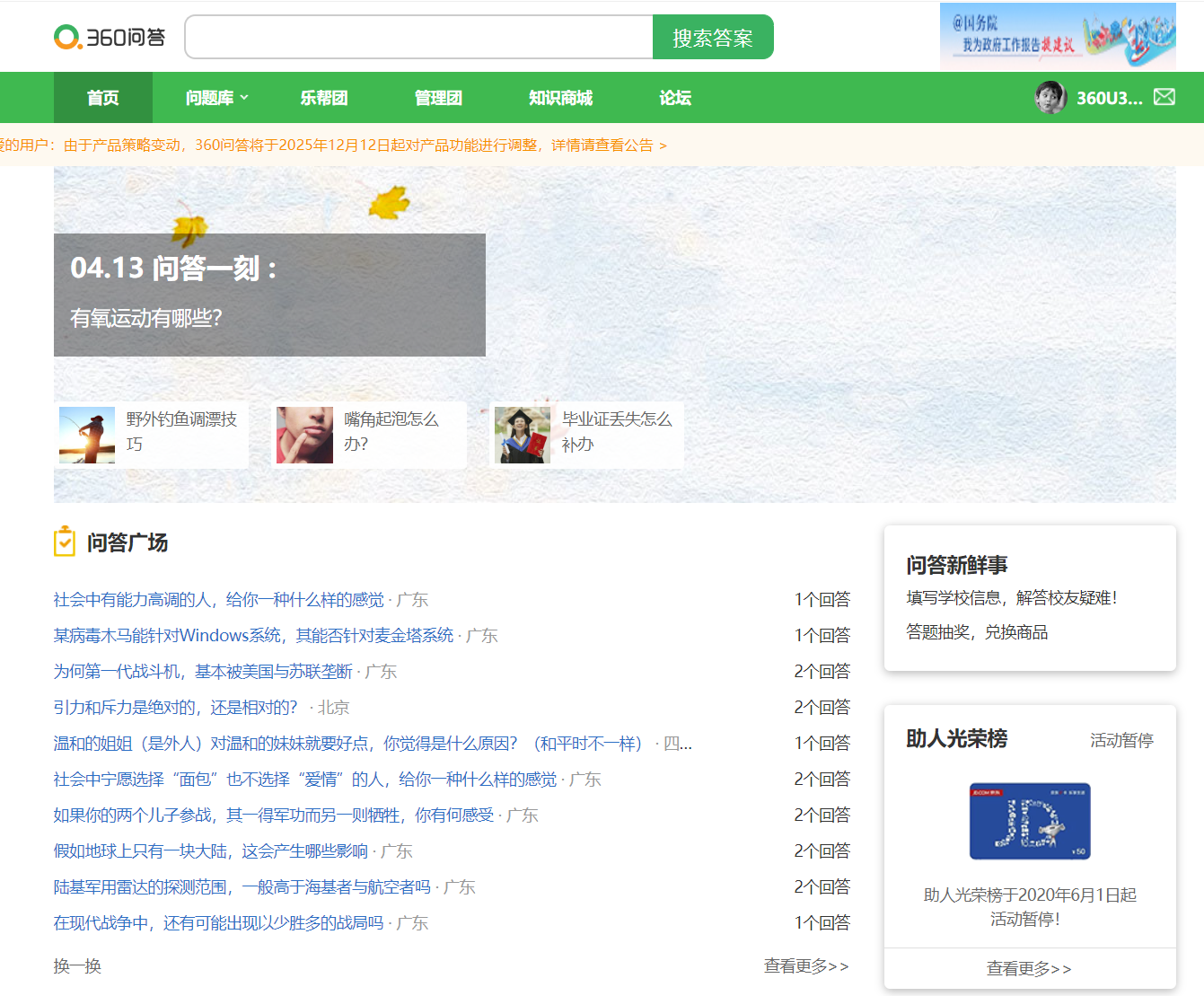
Task: Expand 查看更多 under question list
Action: (805, 965)
